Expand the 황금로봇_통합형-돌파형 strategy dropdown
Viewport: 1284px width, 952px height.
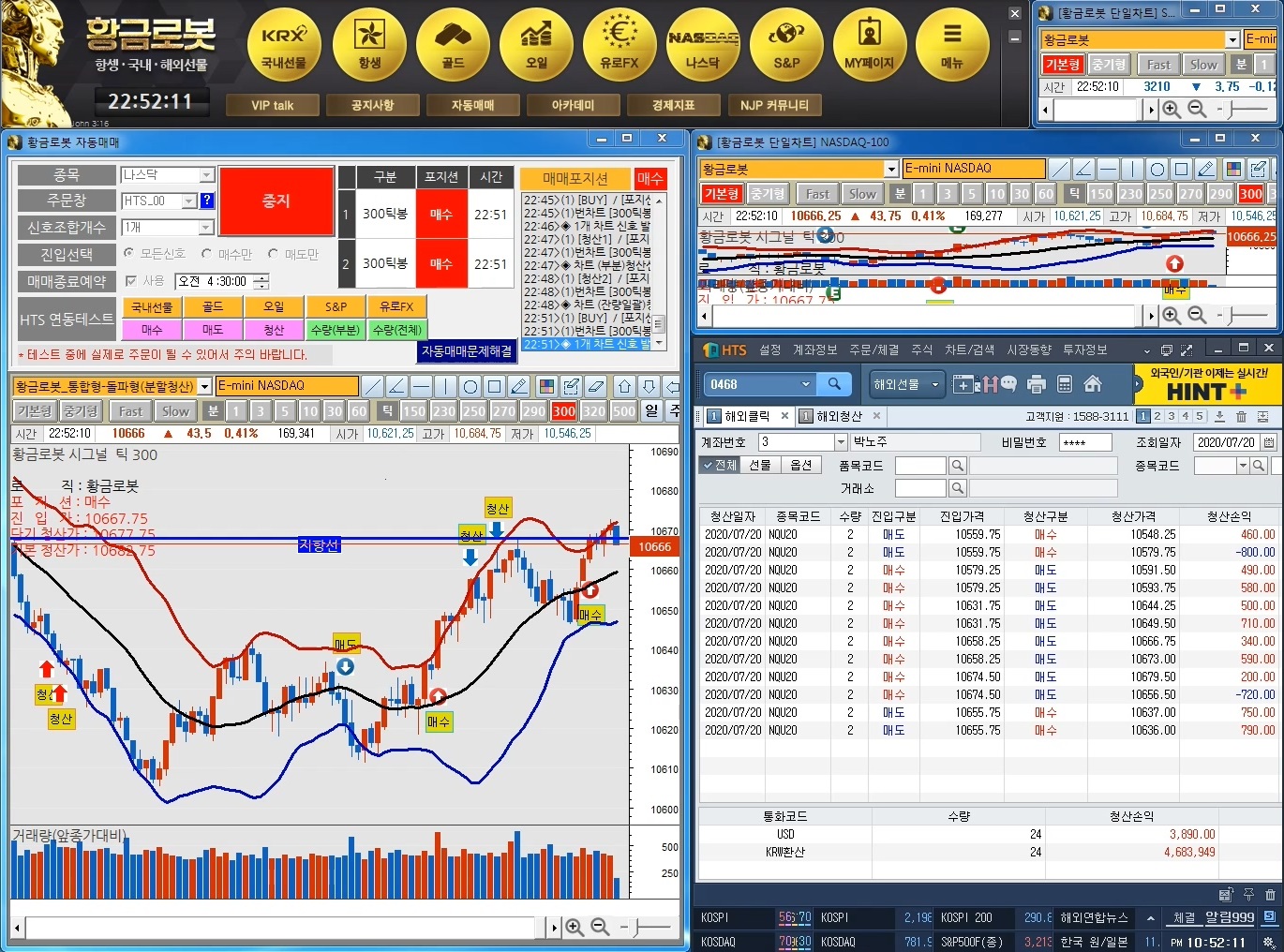click(x=204, y=386)
